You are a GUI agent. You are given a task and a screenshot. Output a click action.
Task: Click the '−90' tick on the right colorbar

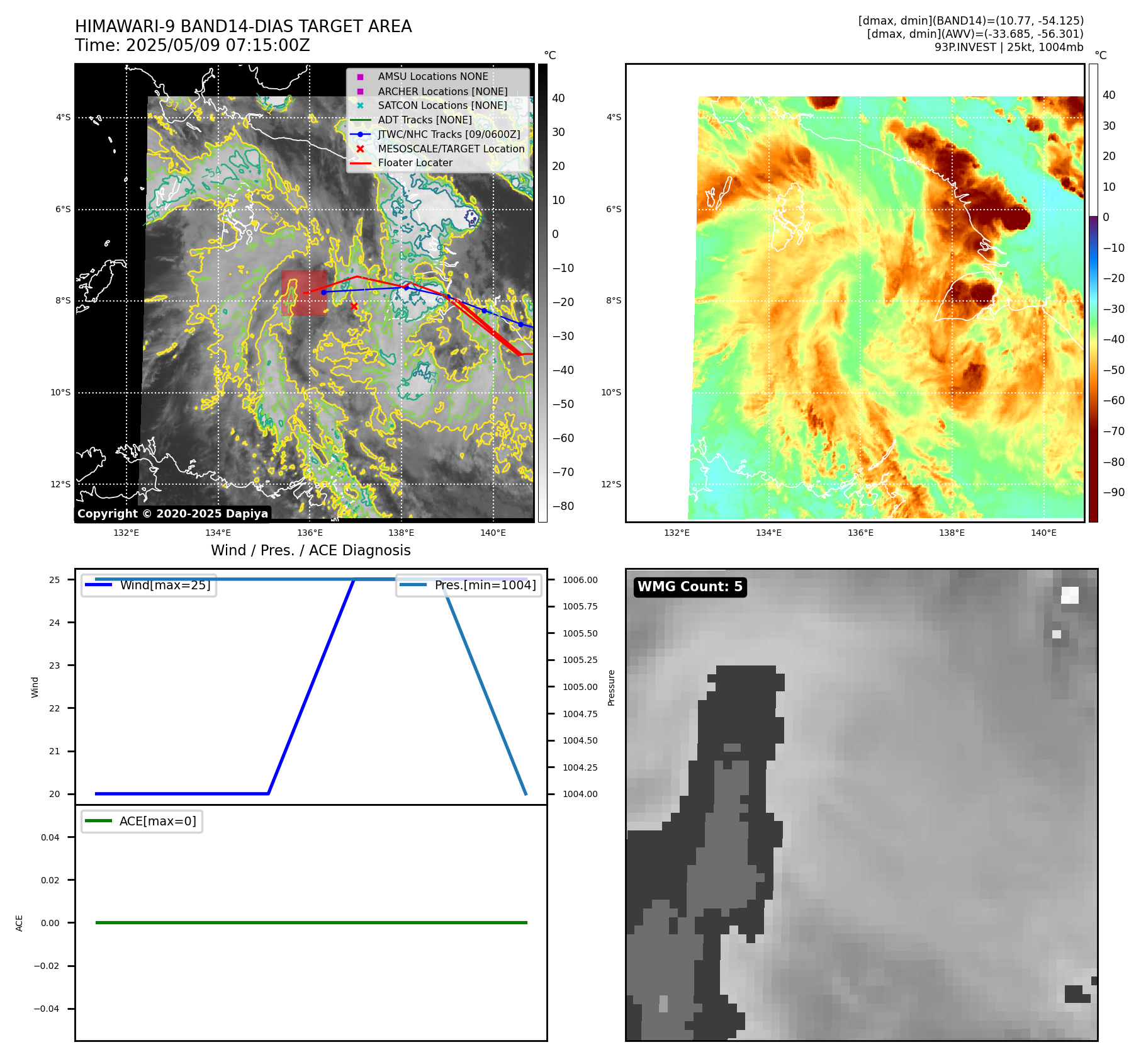point(1114,492)
